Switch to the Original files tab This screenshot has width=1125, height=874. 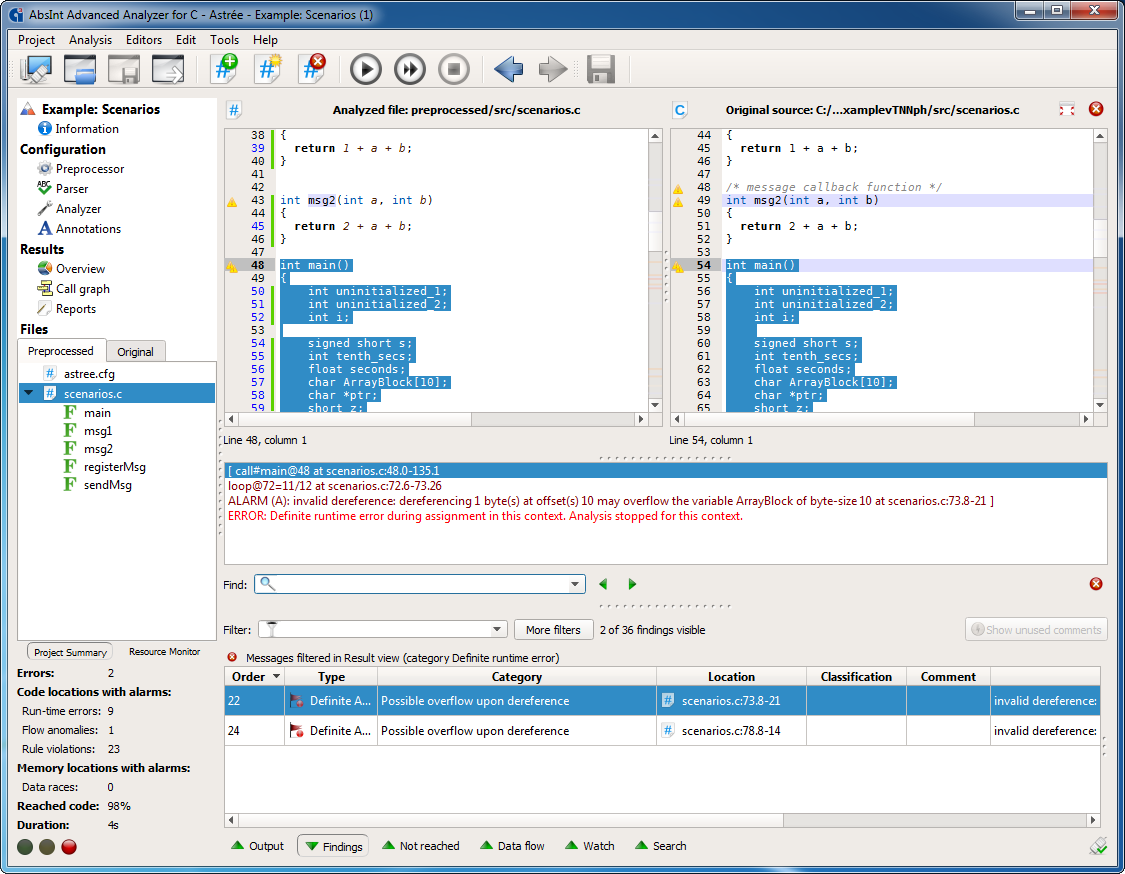136,352
